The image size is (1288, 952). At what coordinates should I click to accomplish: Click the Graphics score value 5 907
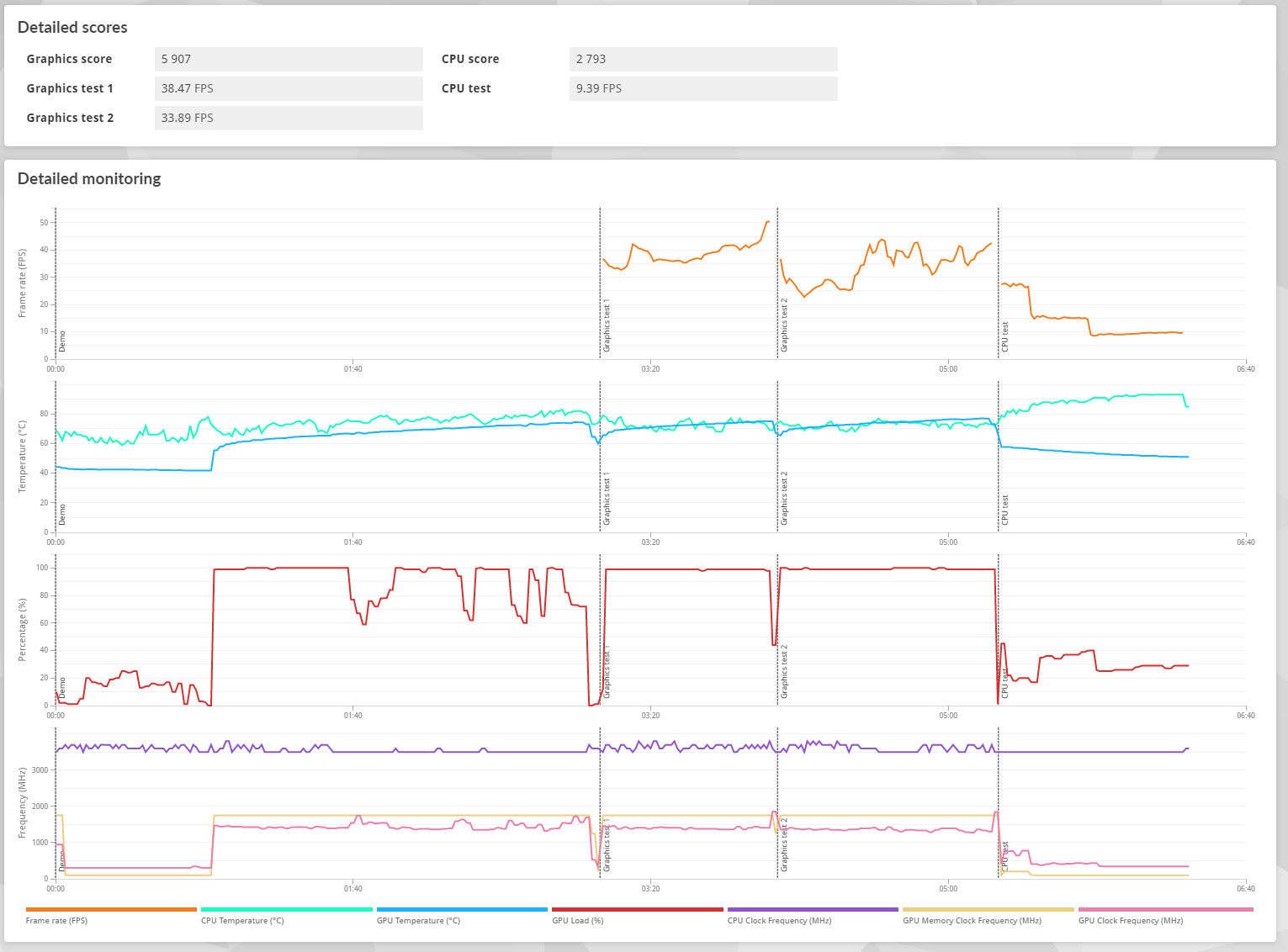[x=289, y=59]
